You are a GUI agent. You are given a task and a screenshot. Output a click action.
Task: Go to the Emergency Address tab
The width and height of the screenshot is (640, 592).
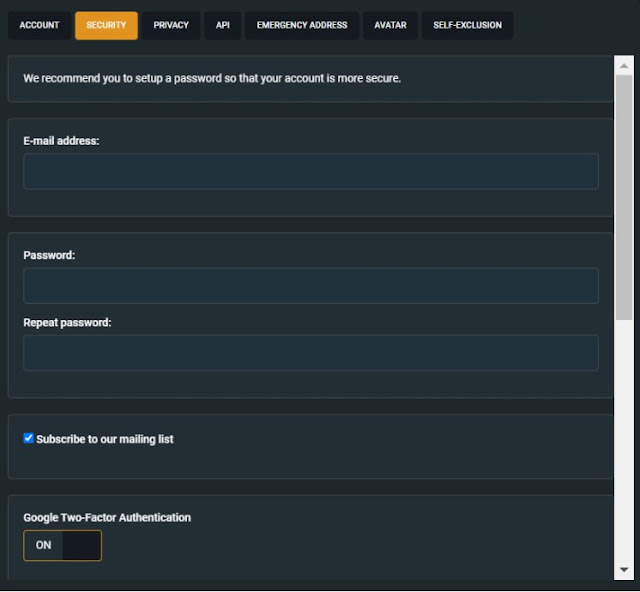(302, 25)
